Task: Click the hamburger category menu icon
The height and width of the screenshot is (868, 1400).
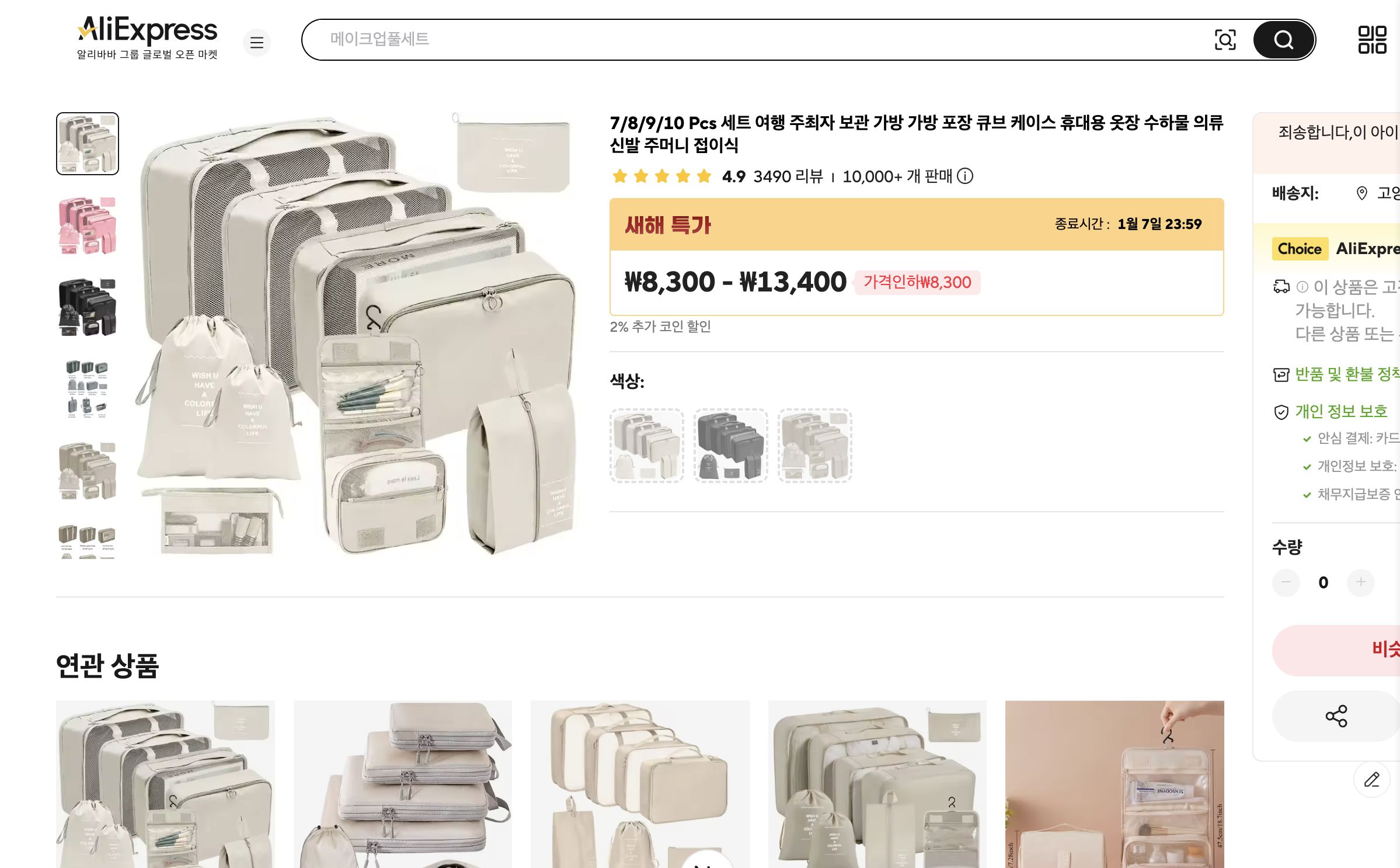Action: point(257,43)
